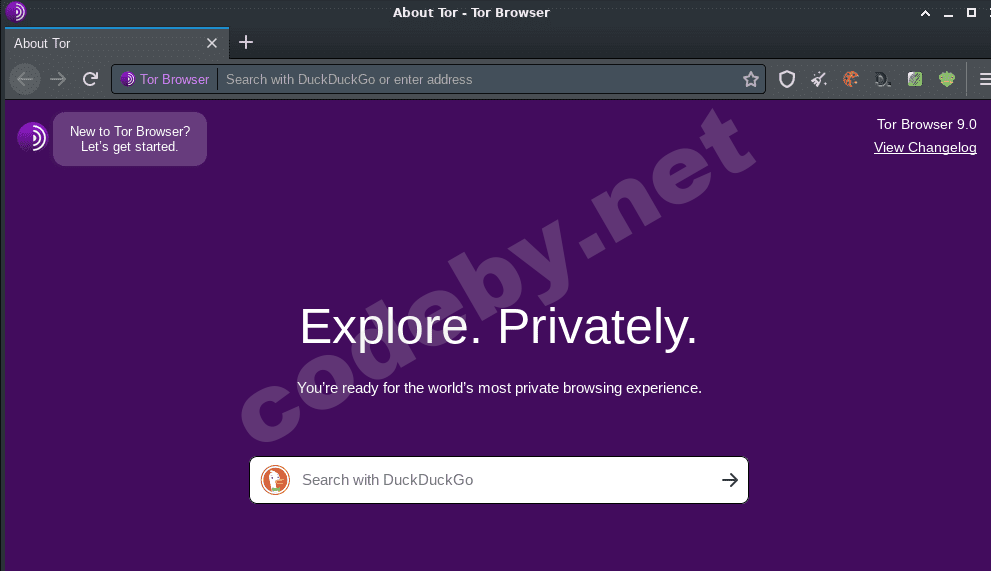Open the orange cookie extension icon
Viewport: 991px width, 571px height.
pyautogui.click(x=851, y=79)
